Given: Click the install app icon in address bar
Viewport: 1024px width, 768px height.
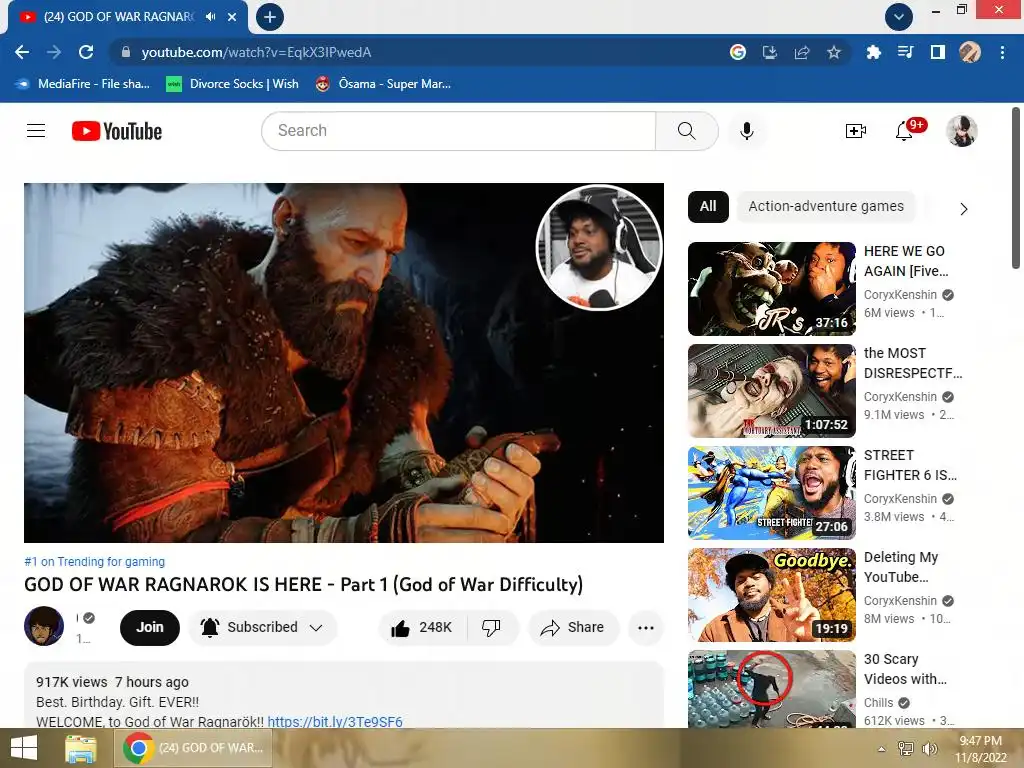Looking at the screenshot, I should tap(770, 52).
